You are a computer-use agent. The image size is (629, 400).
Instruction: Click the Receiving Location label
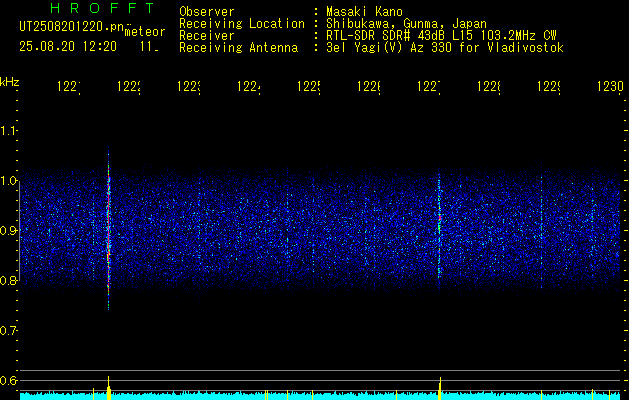click(242, 24)
